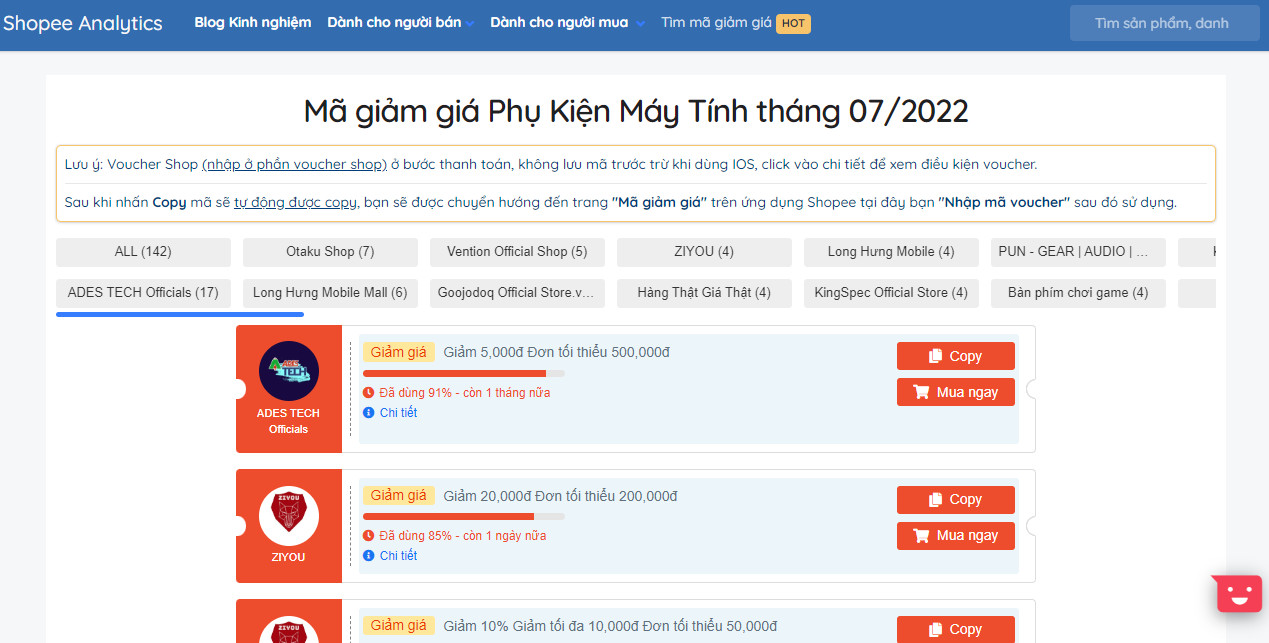Viewport: 1269px width, 643px height.
Task: Expand the Dành cho người mua menu
Action: tap(567, 22)
